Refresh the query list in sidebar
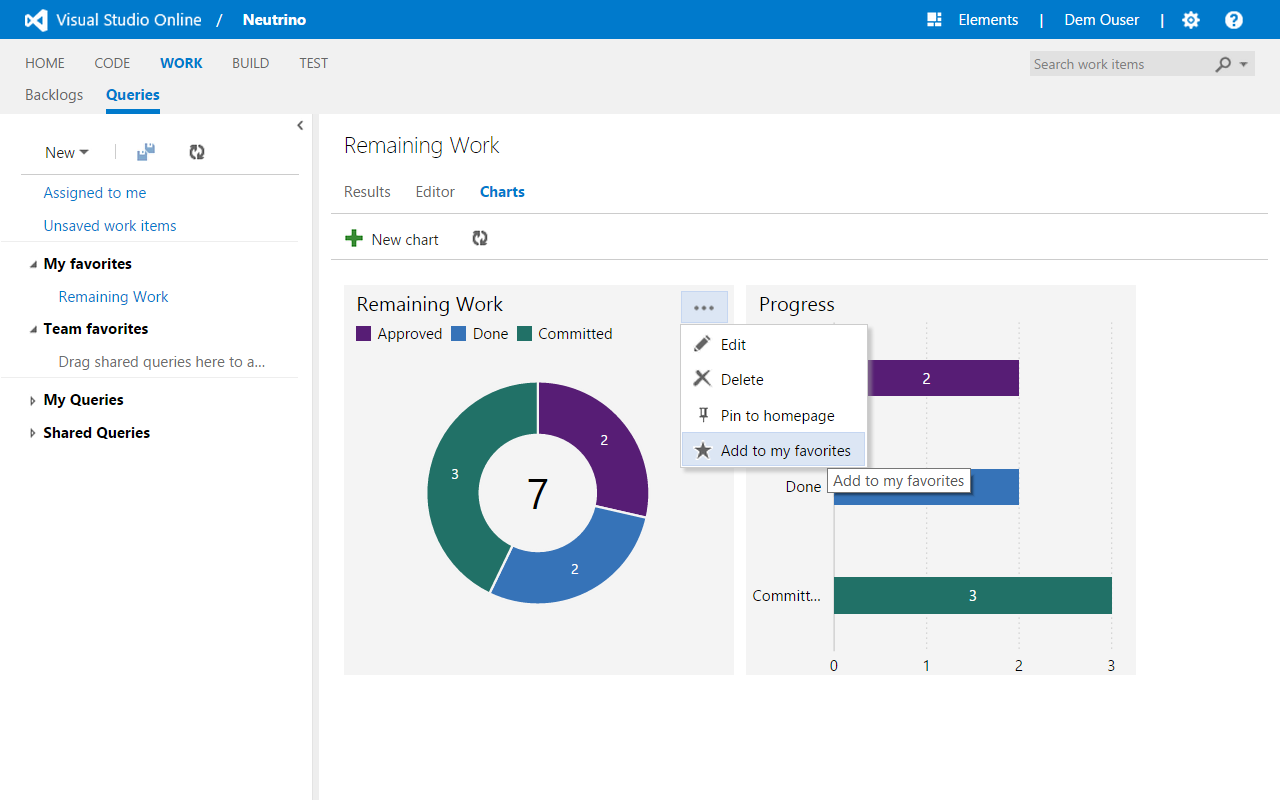The height and width of the screenshot is (800, 1280). (x=197, y=152)
